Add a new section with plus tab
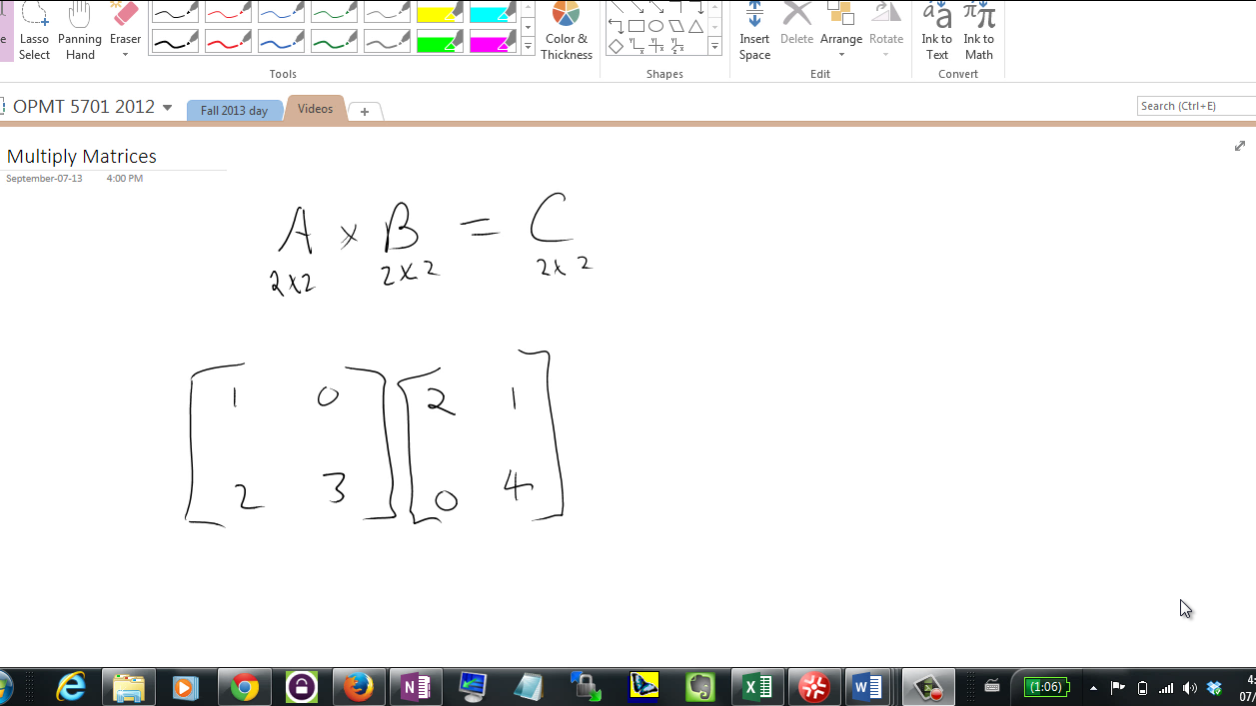 coord(365,111)
